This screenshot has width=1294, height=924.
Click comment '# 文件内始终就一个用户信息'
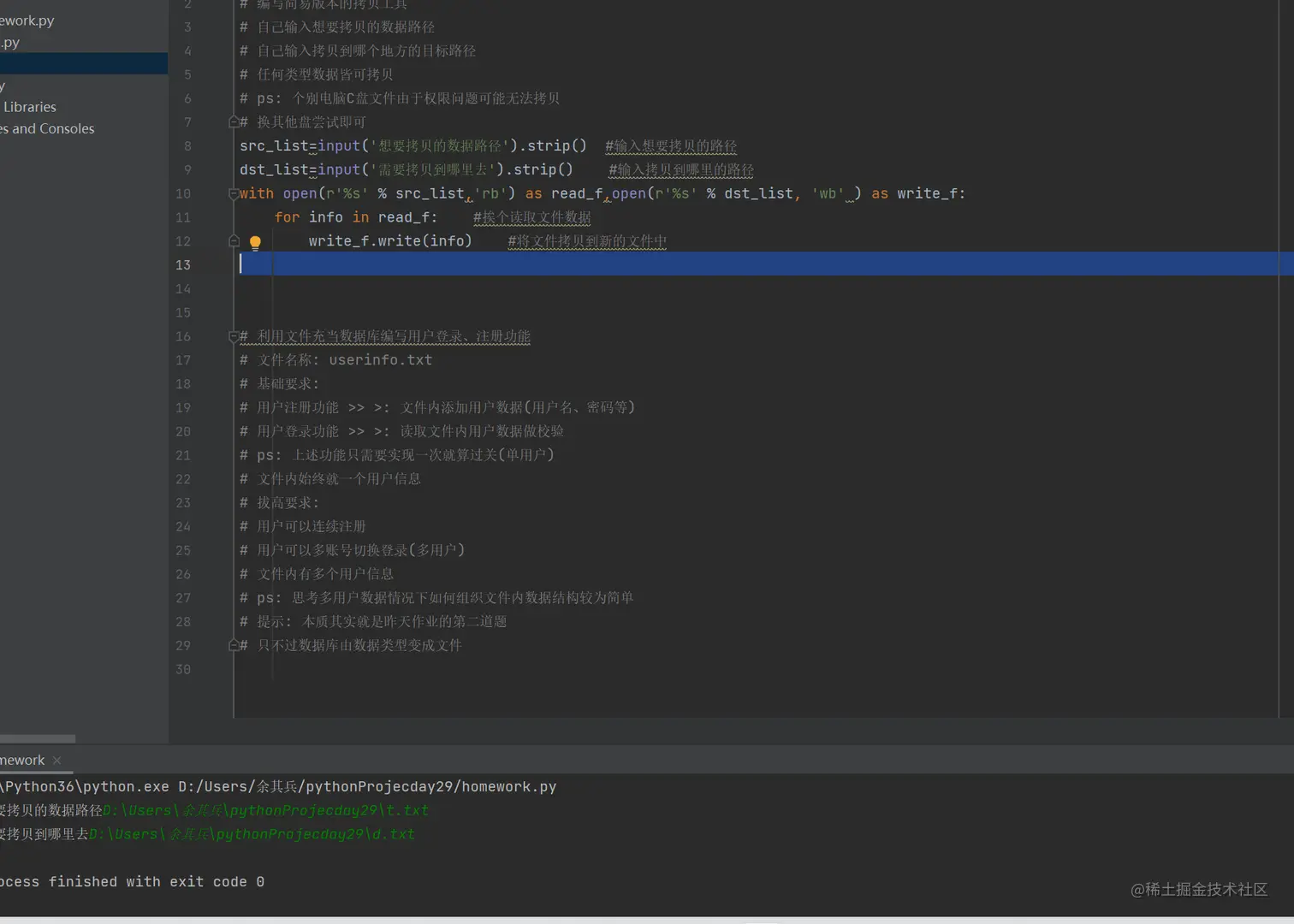pos(330,479)
